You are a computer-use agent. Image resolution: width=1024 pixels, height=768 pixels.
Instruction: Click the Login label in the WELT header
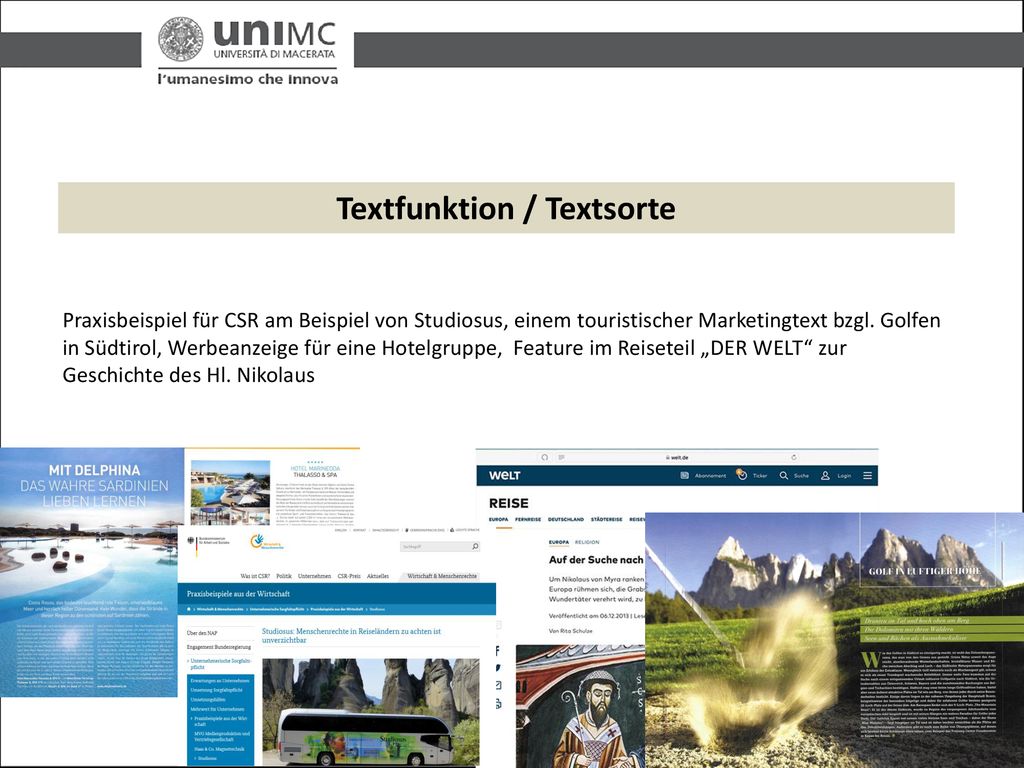(844, 475)
